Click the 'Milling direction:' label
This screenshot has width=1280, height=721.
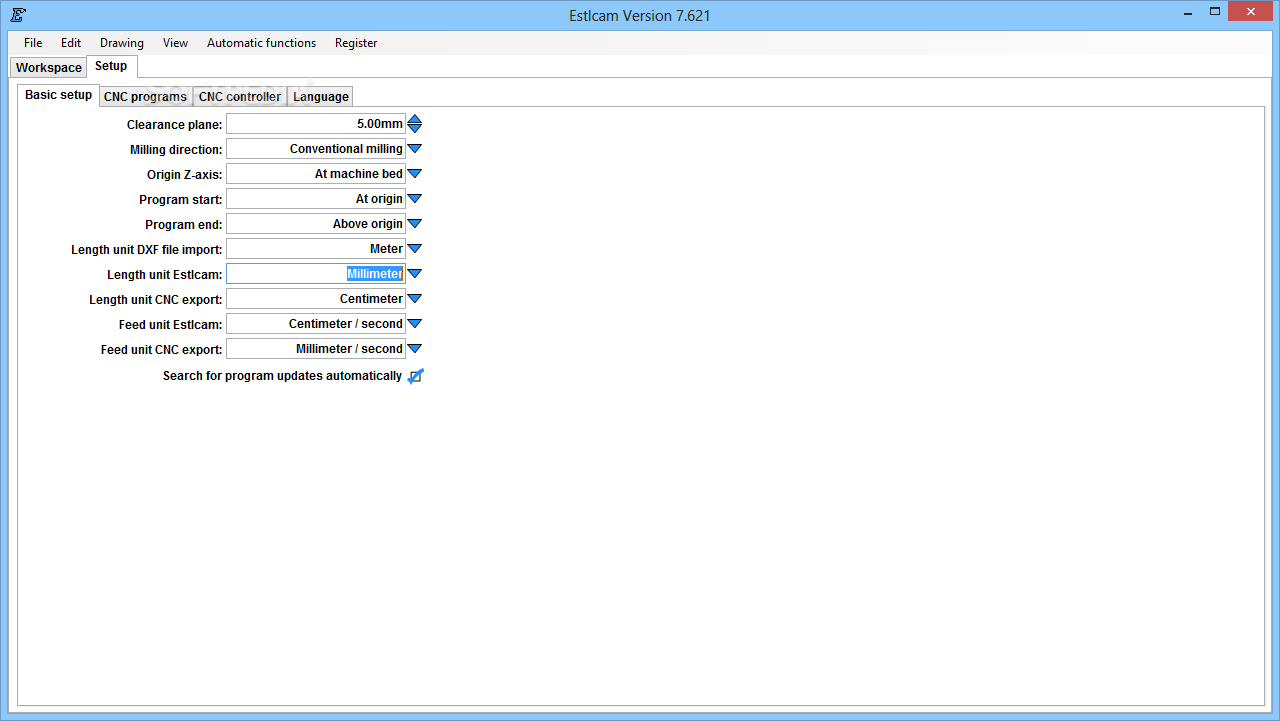pos(176,150)
